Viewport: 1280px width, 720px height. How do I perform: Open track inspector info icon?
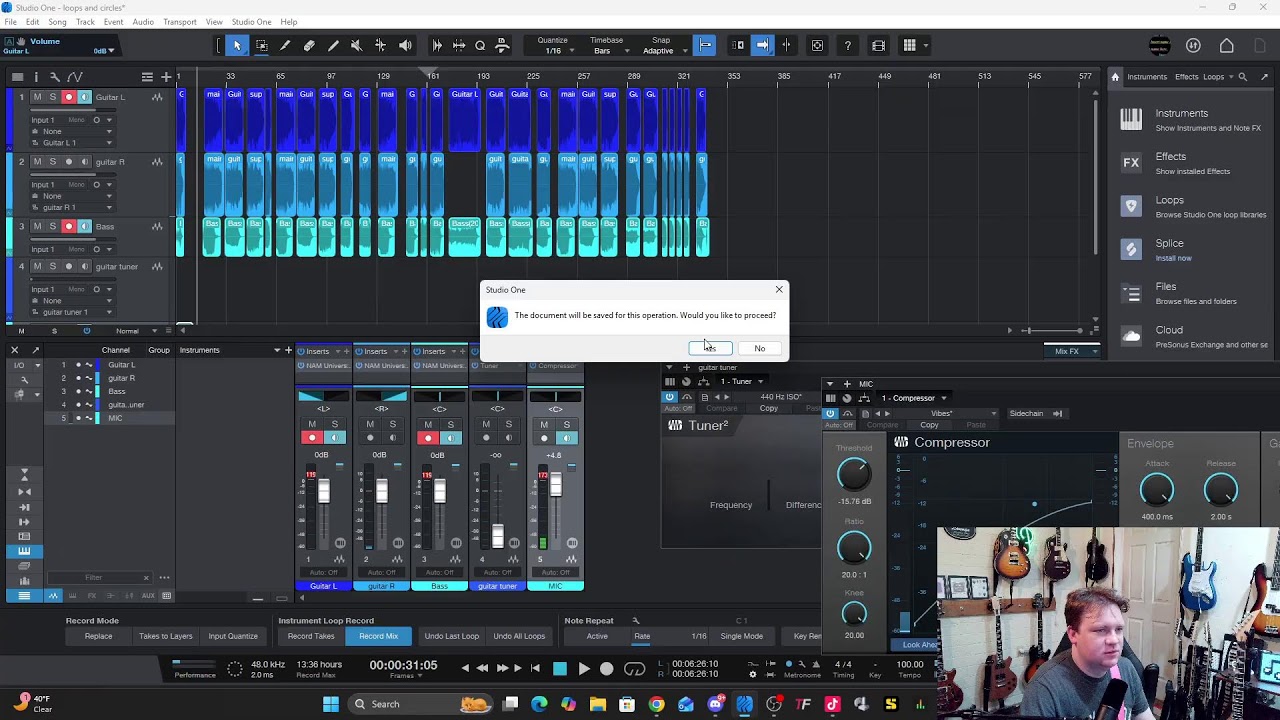(x=36, y=77)
